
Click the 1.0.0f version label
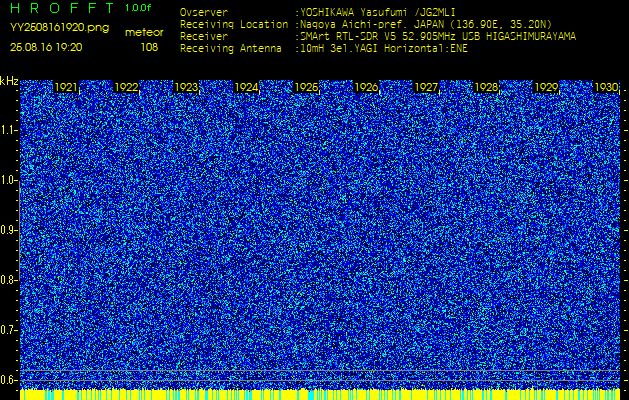[x=138, y=8]
